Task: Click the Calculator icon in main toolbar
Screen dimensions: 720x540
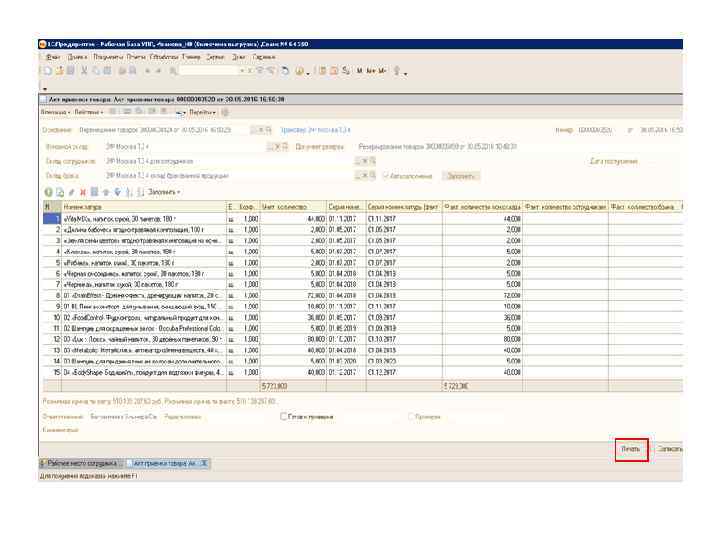Action: tap(323, 71)
